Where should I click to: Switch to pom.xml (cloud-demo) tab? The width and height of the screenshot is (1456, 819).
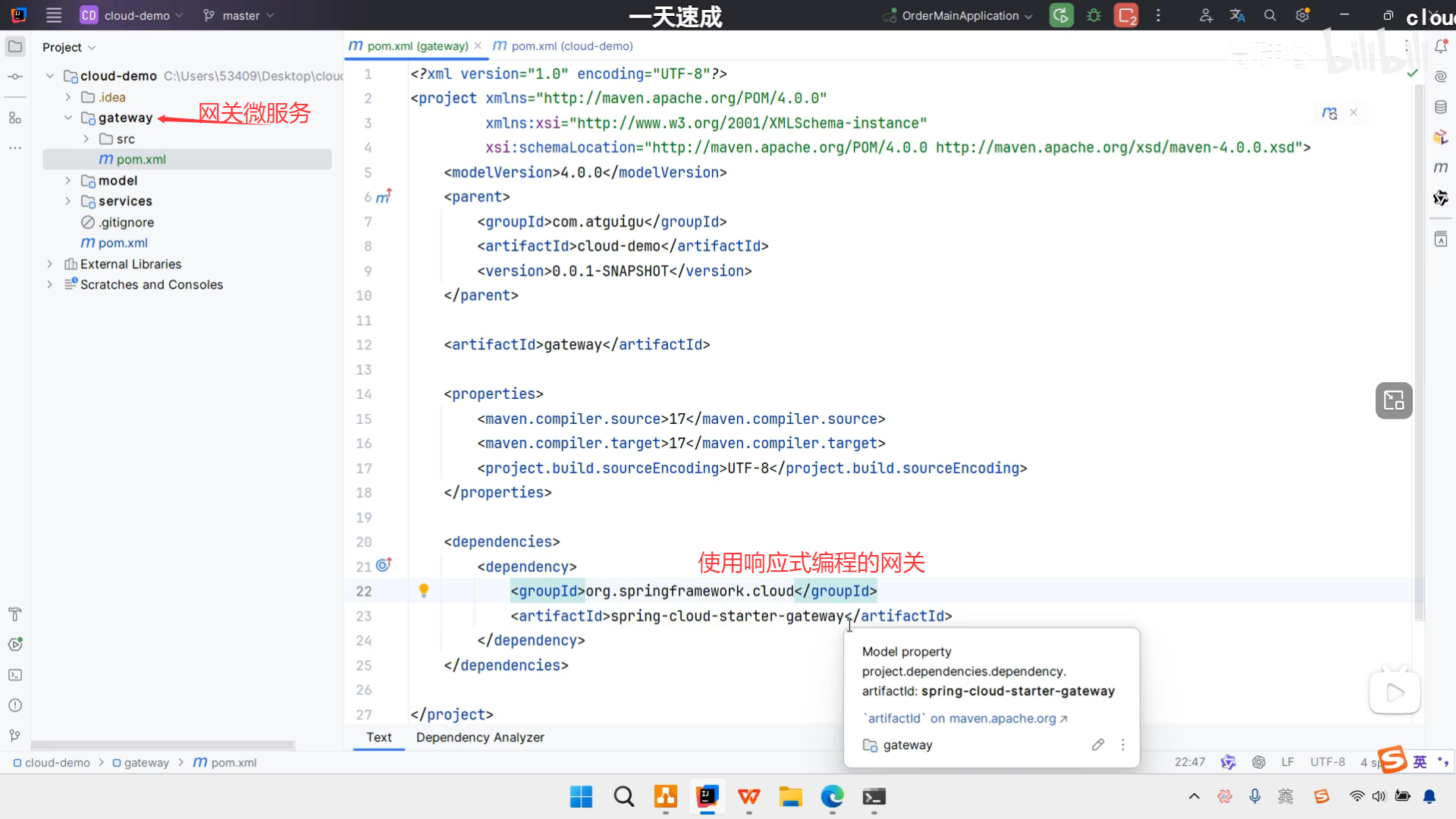click(571, 46)
